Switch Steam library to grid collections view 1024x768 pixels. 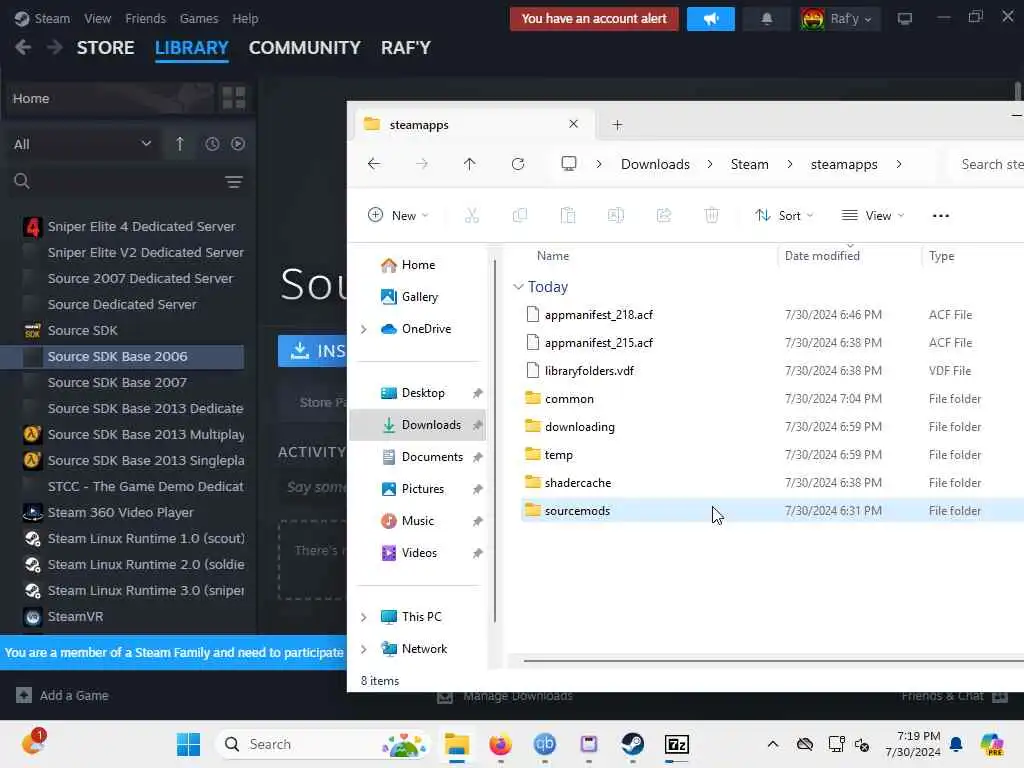(x=234, y=98)
